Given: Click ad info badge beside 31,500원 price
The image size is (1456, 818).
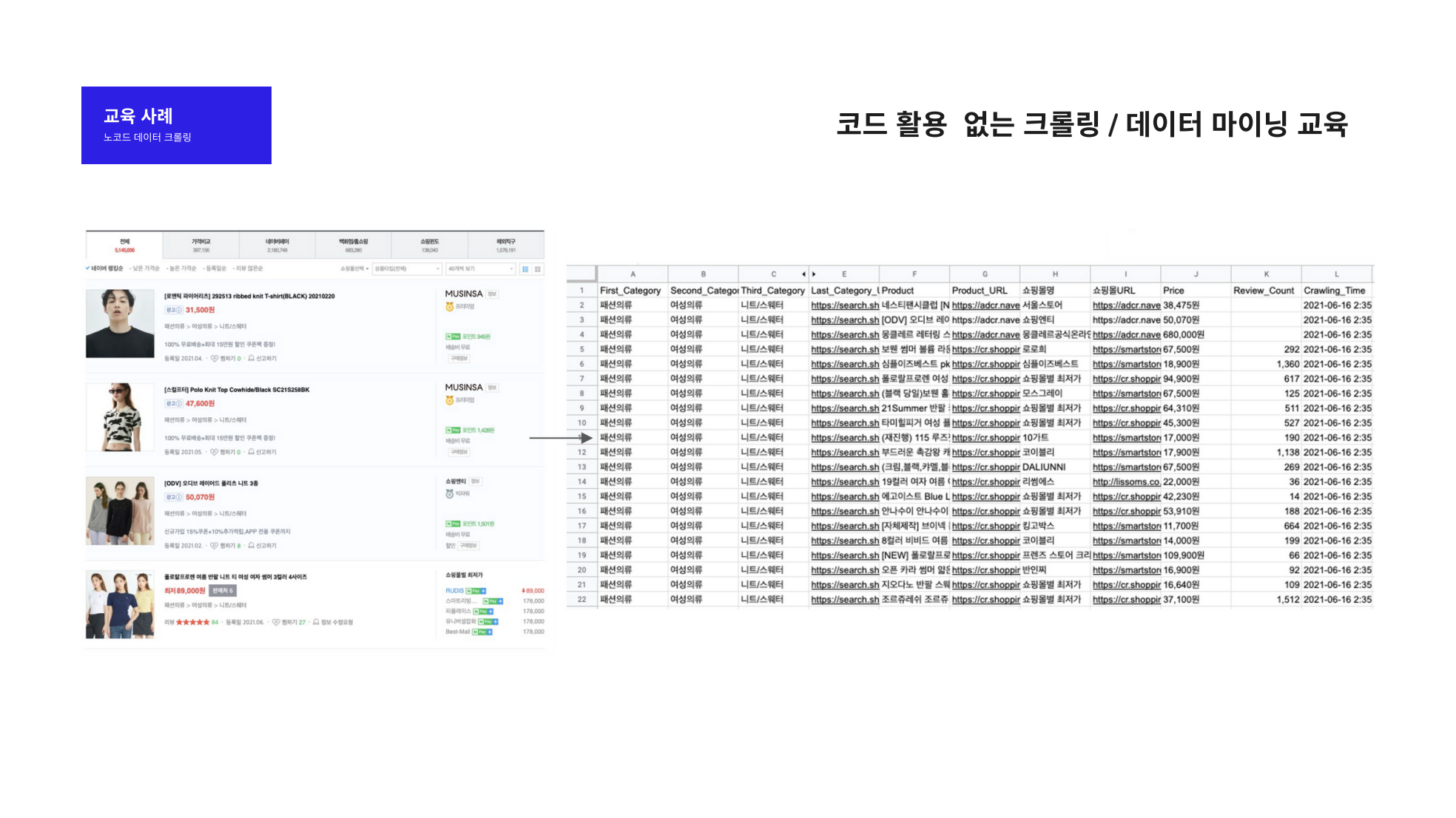Looking at the screenshot, I should pyautogui.click(x=174, y=310).
